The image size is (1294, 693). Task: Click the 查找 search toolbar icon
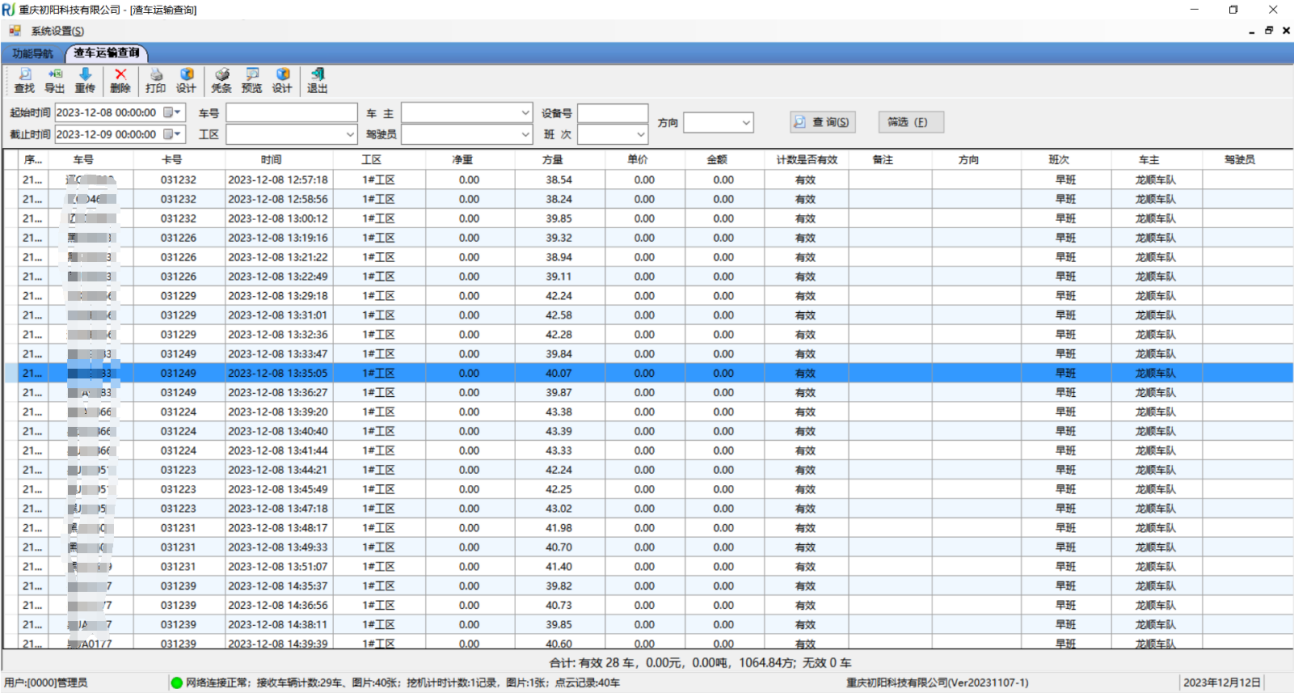point(24,80)
